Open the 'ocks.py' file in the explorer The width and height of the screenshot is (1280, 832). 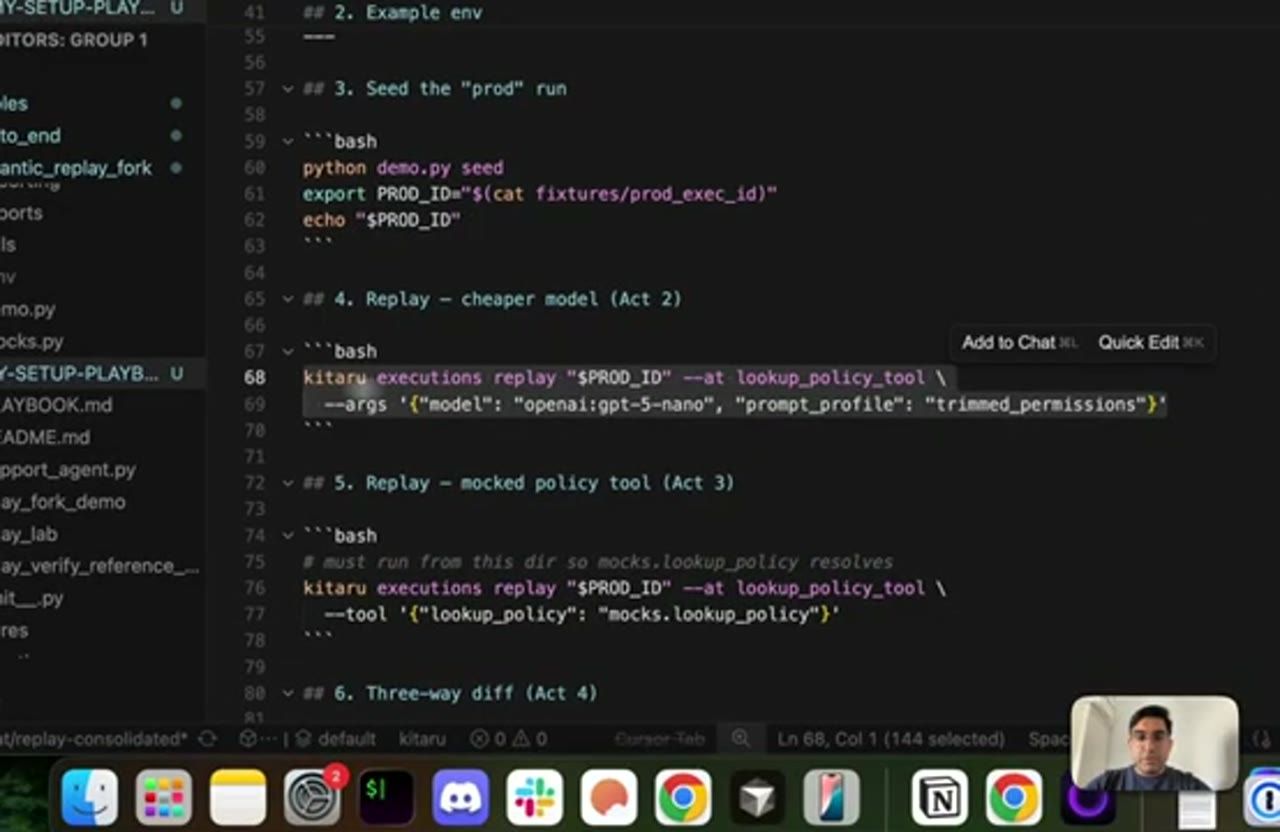(x=32, y=341)
